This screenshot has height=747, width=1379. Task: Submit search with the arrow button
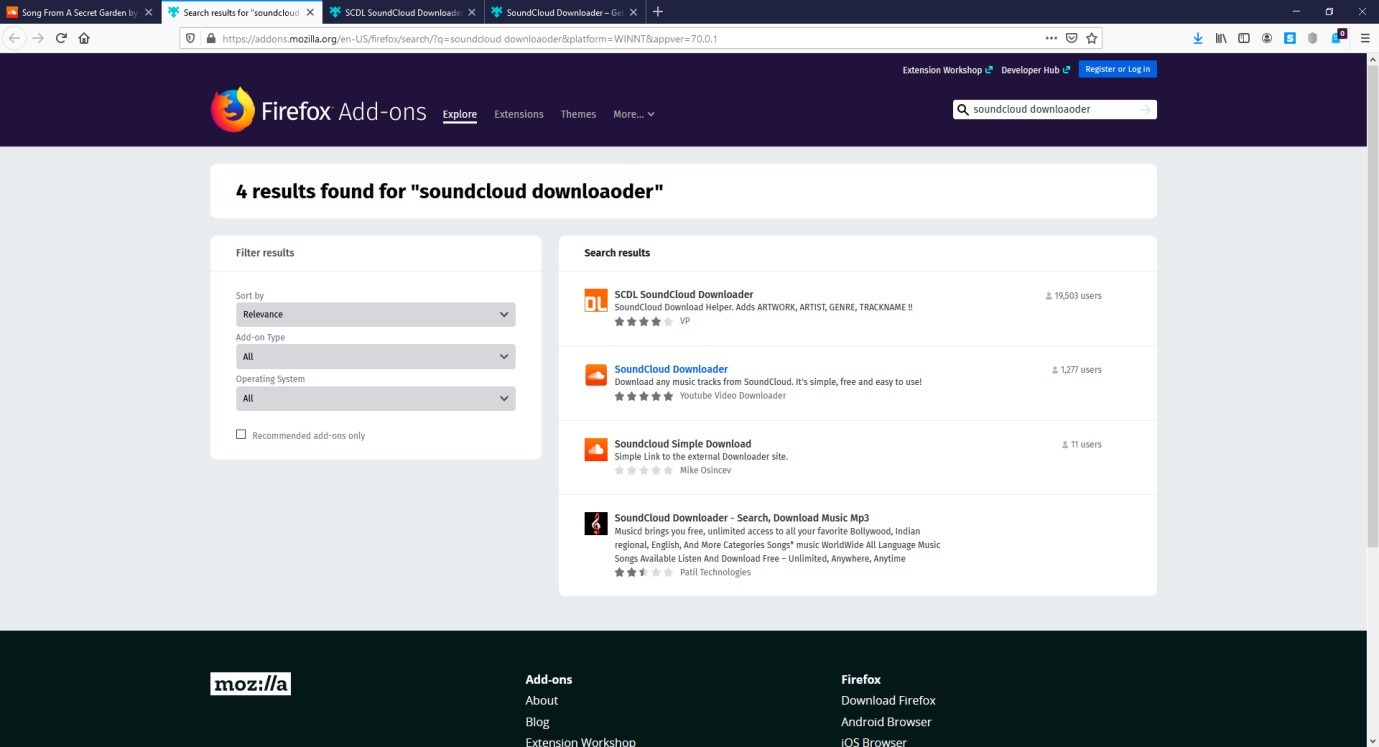tap(1145, 109)
